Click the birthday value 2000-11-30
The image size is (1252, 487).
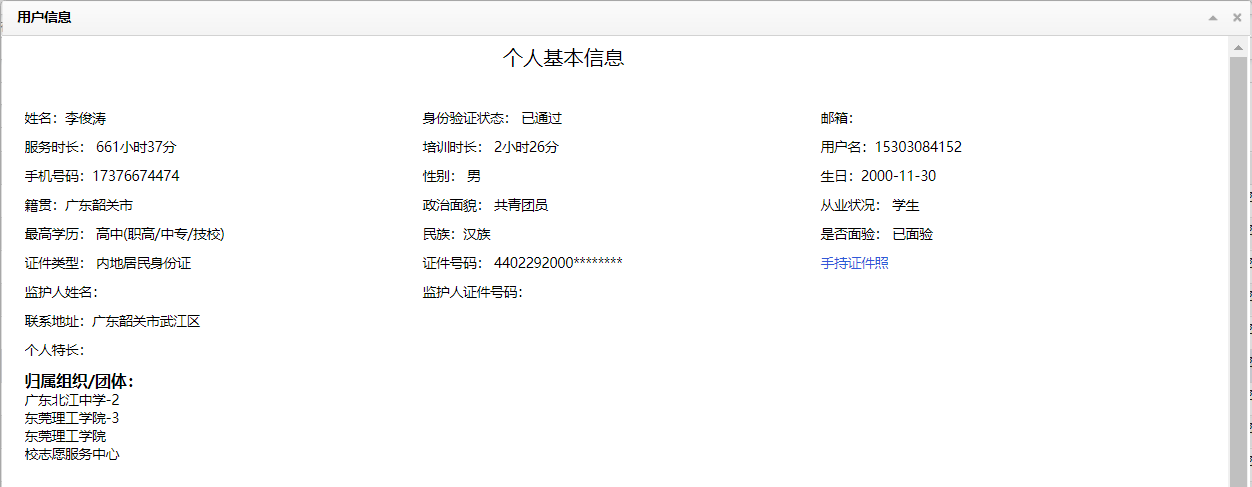(x=901, y=176)
